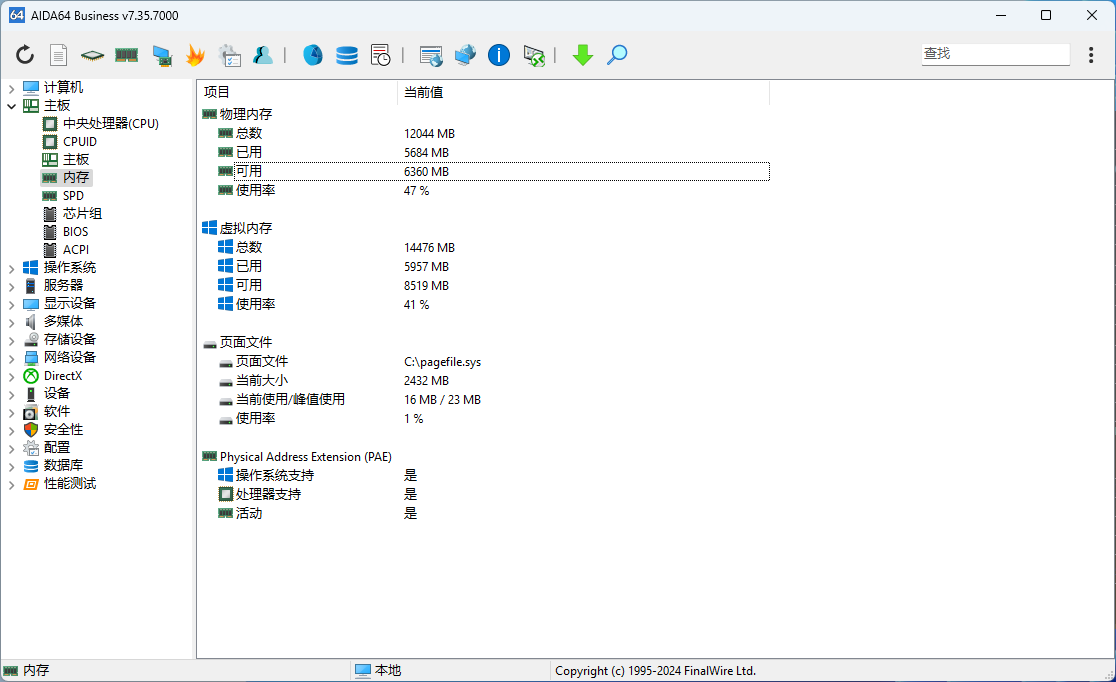Viewport: 1116px width, 682px height.
Task: Collapse the 主板 tree node
Action: pos(11,106)
